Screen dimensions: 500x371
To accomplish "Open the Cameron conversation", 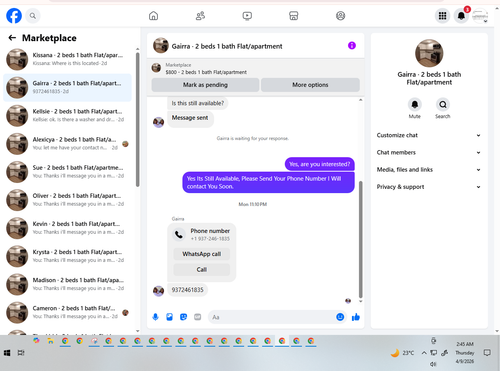I will pos(67,312).
